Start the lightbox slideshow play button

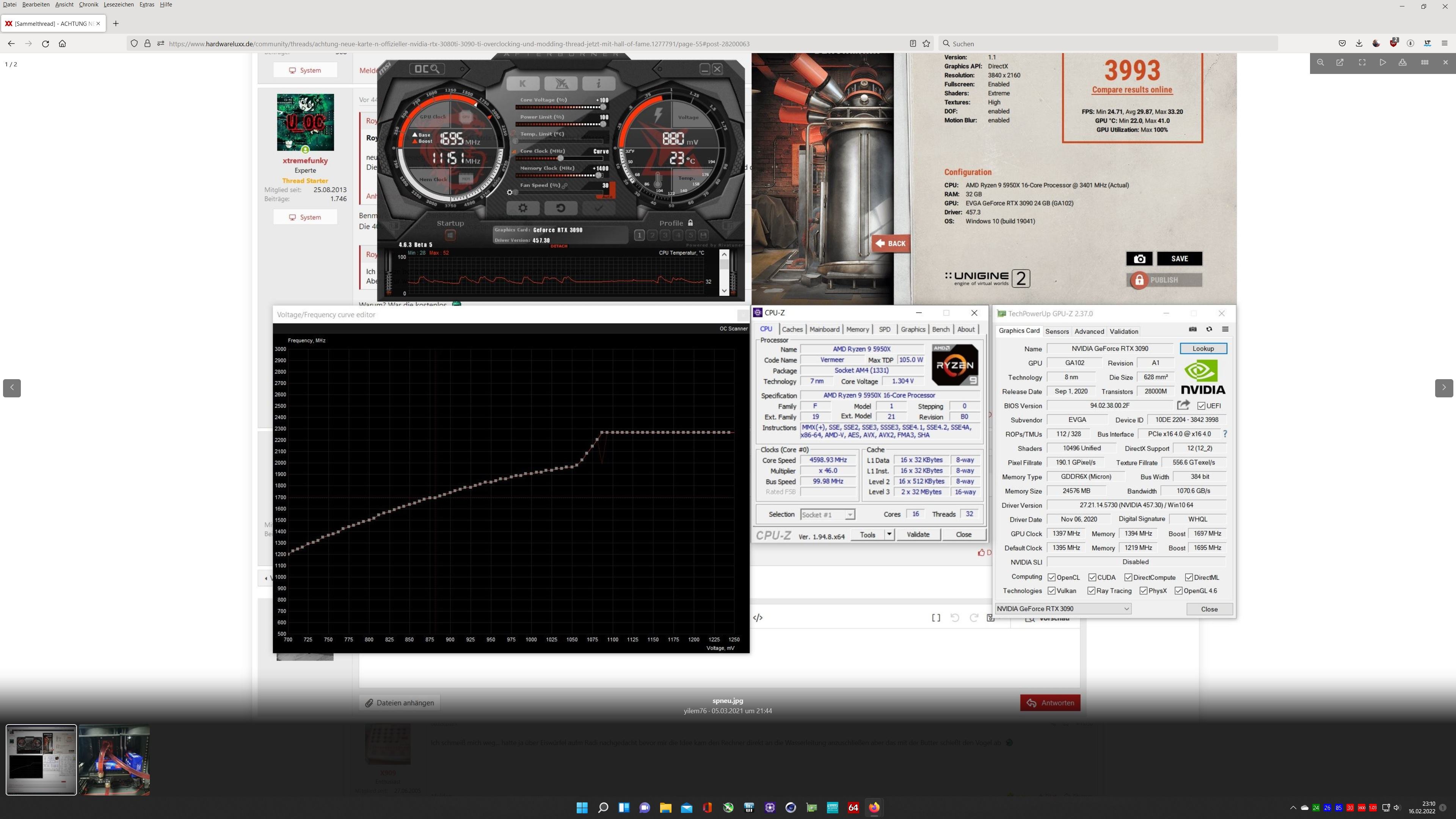1382,62
